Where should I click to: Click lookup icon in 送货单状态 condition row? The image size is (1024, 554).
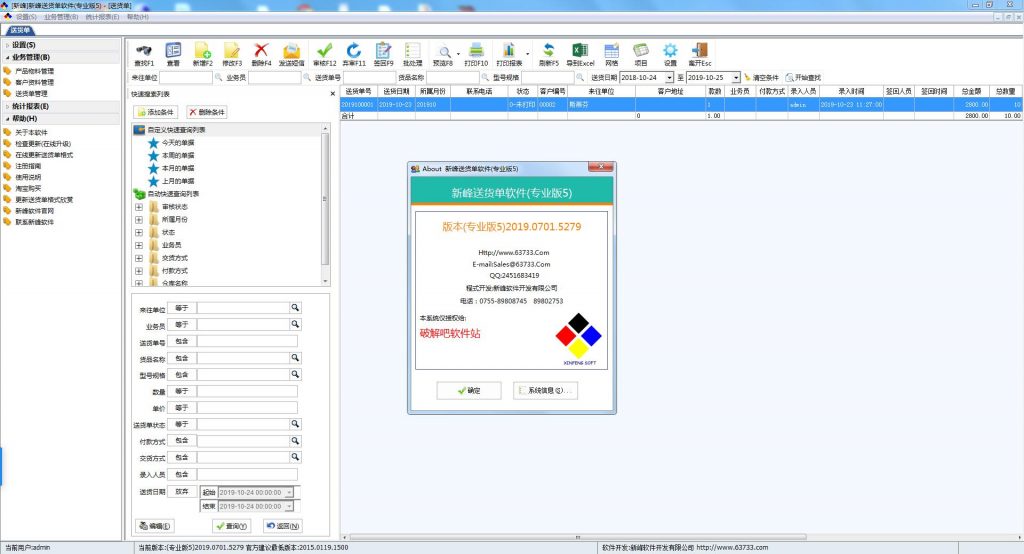(x=295, y=424)
